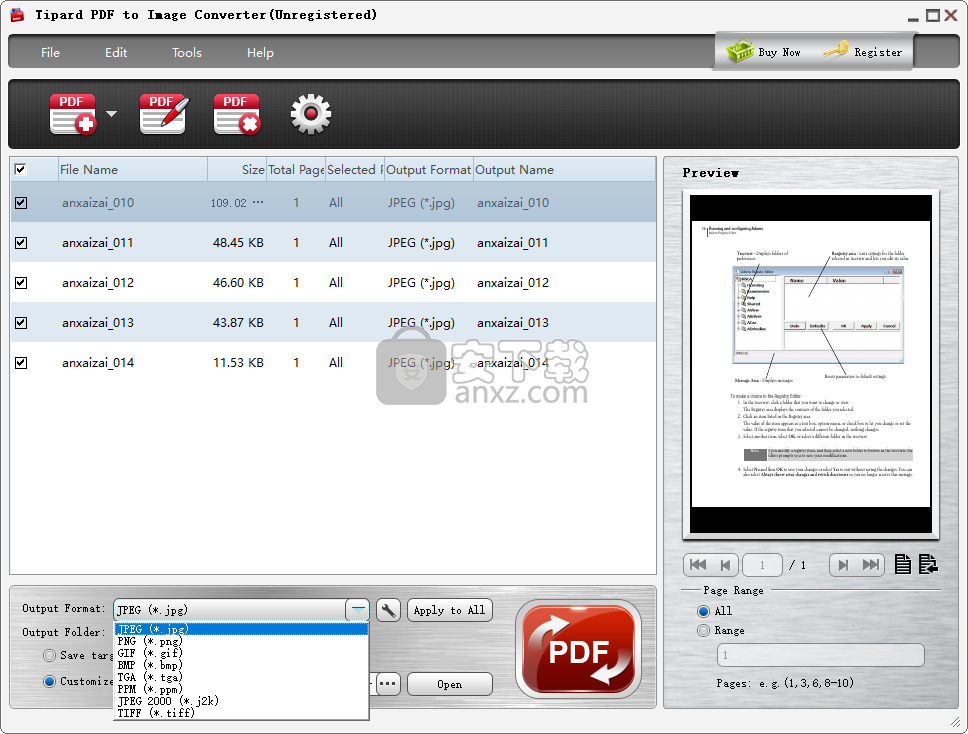Click output format cell of anxaizai_011
968x734 pixels.
click(x=421, y=243)
